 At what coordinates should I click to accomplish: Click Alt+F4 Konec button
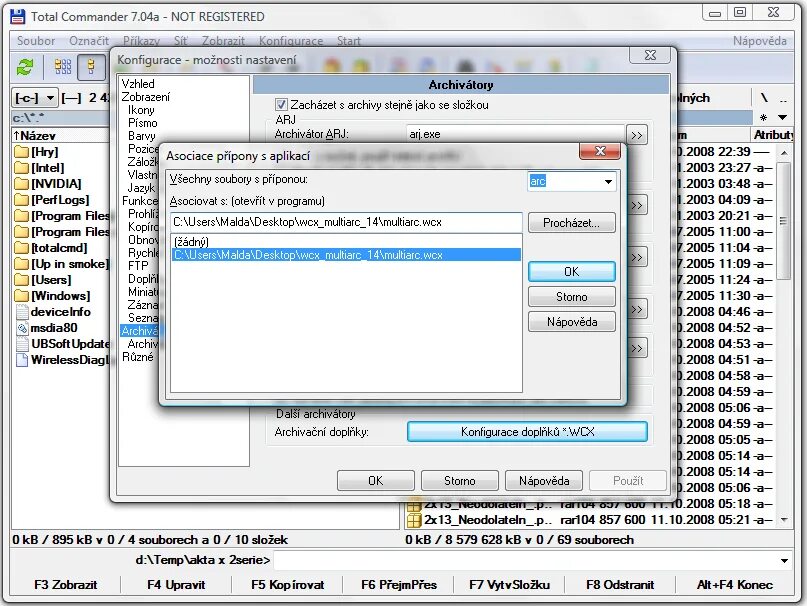click(x=735, y=585)
